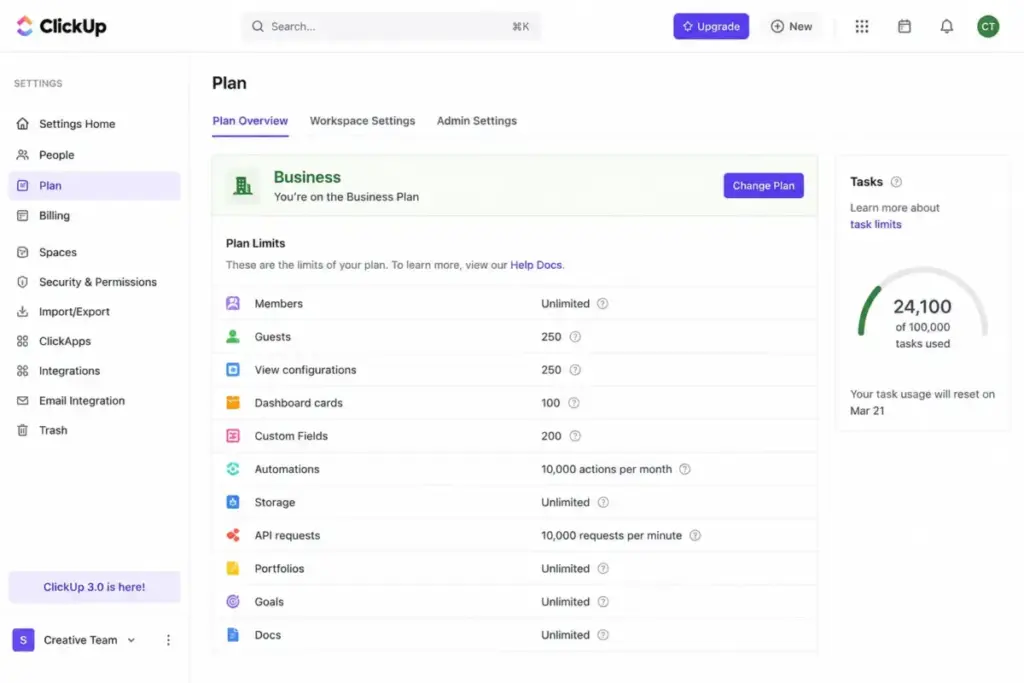Open Import/Export in sidebar

click(x=94, y=311)
